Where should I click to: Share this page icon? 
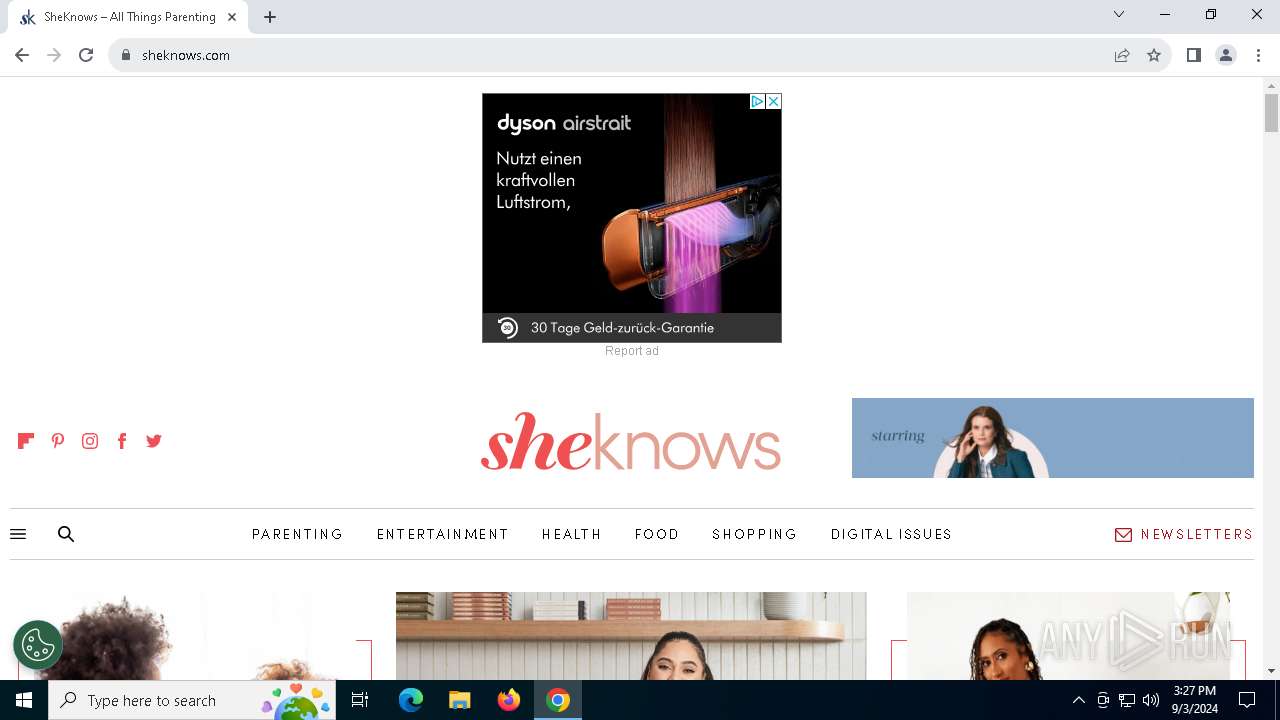point(1122,55)
